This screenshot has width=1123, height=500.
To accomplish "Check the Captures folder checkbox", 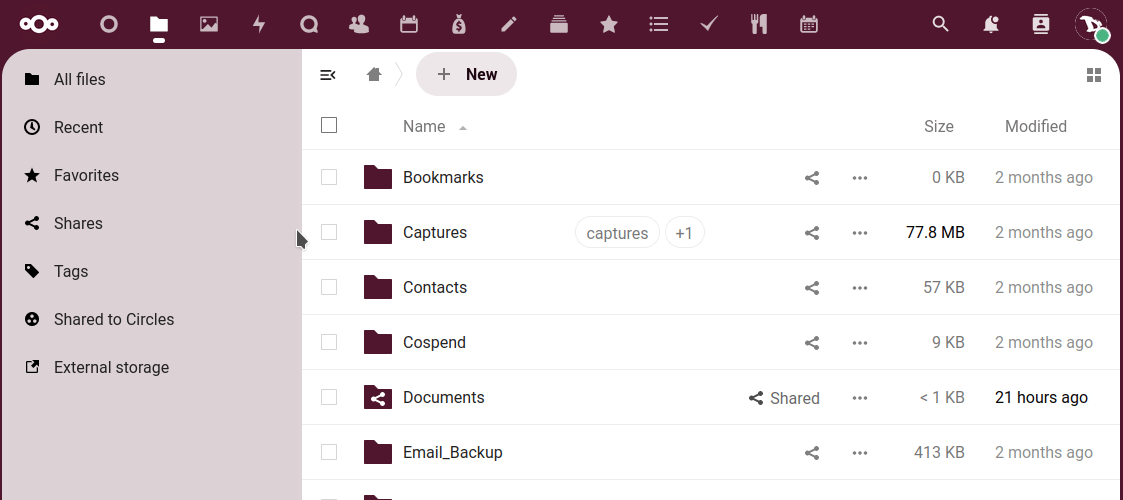I will pos(329,232).
